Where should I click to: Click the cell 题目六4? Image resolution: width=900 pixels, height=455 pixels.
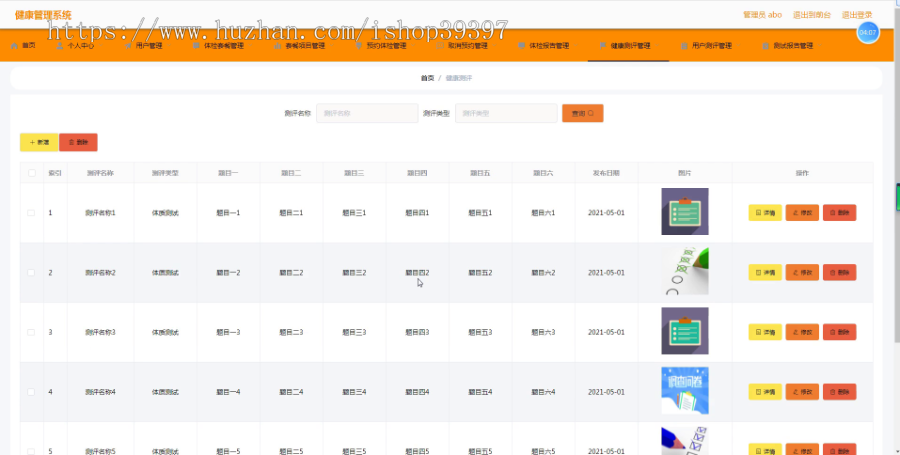pos(543,392)
